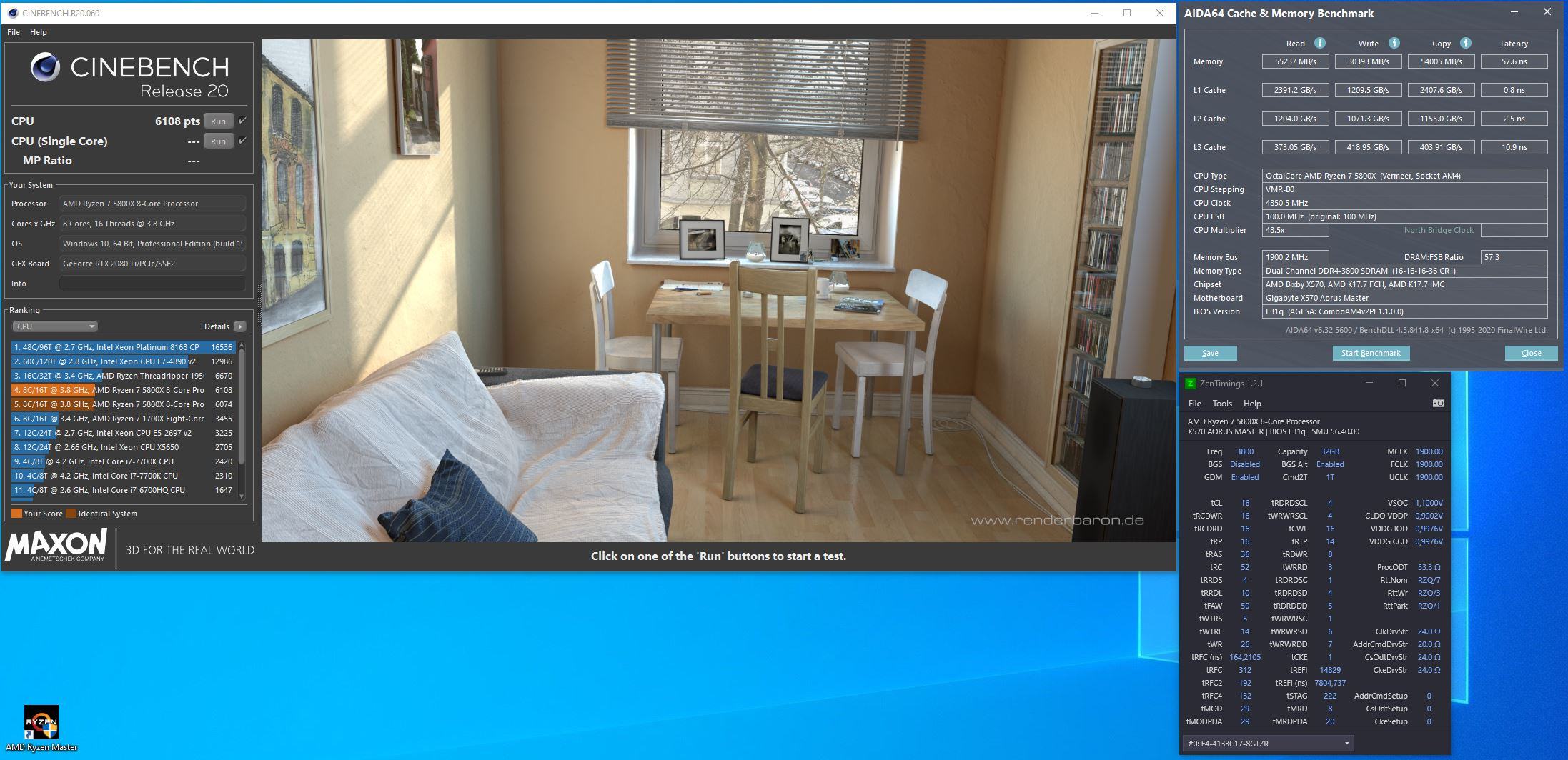Image resolution: width=1568 pixels, height=760 pixels.
Task: Select the Xeon X5650 ranking row
Action: (x=123, y=447)
